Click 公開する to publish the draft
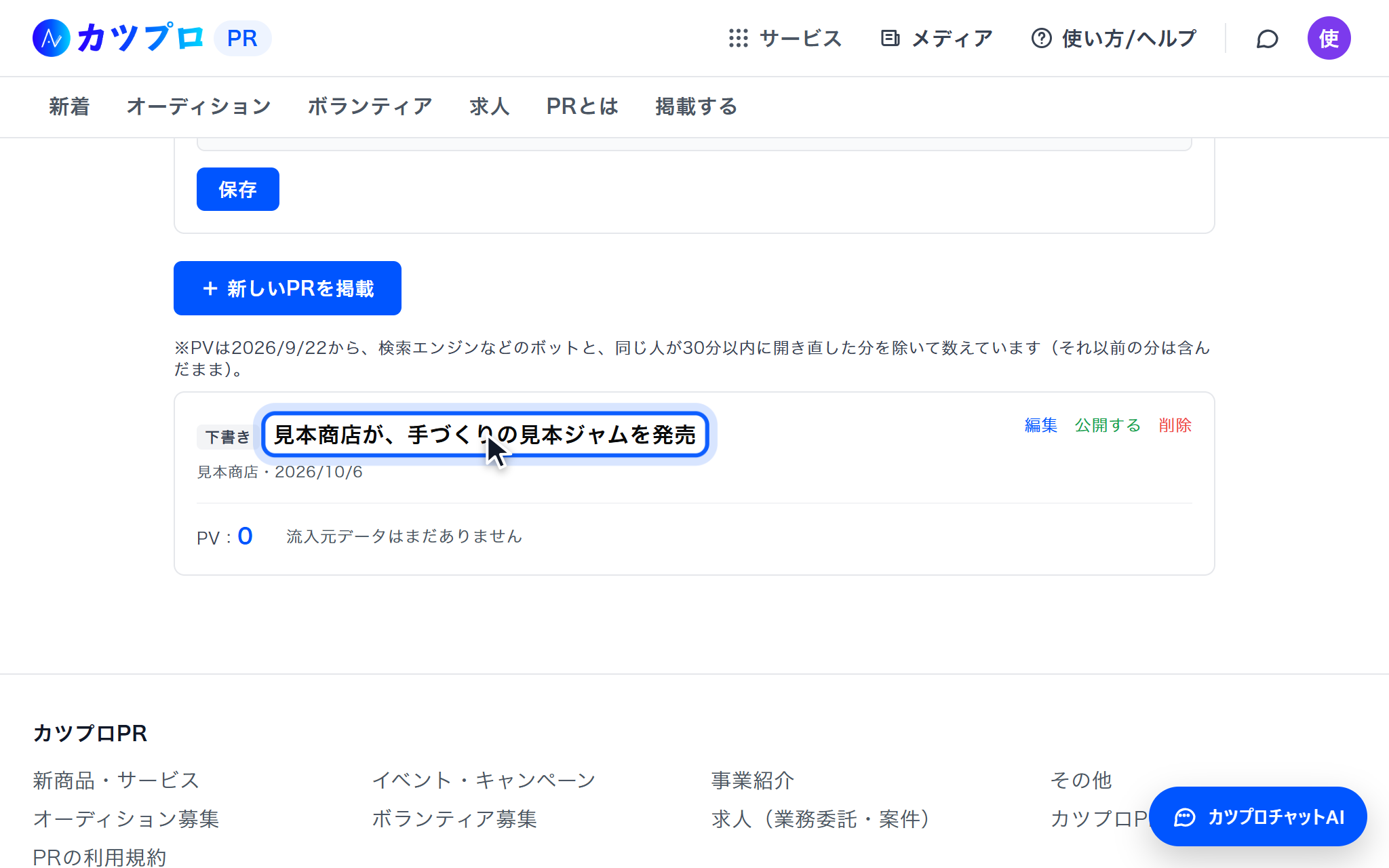Image resolution: width=1389 pixels, height=868 pixels. point(1108,425)
